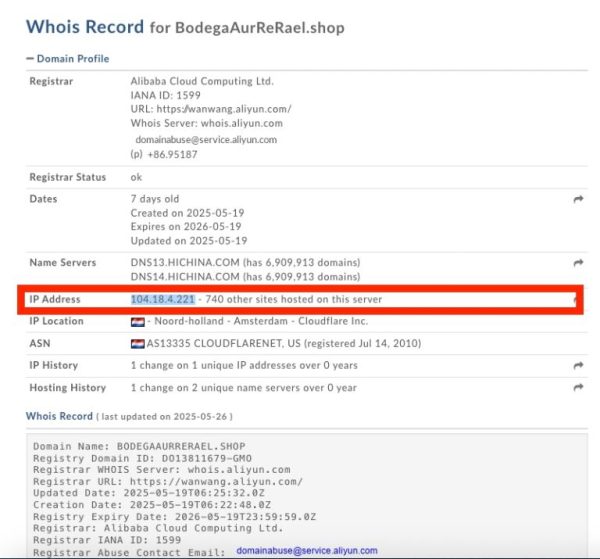Viewport: 600px width, 559px height.
Task: Open the 740 other sites hosted text
Action: (x=295, y=300)
